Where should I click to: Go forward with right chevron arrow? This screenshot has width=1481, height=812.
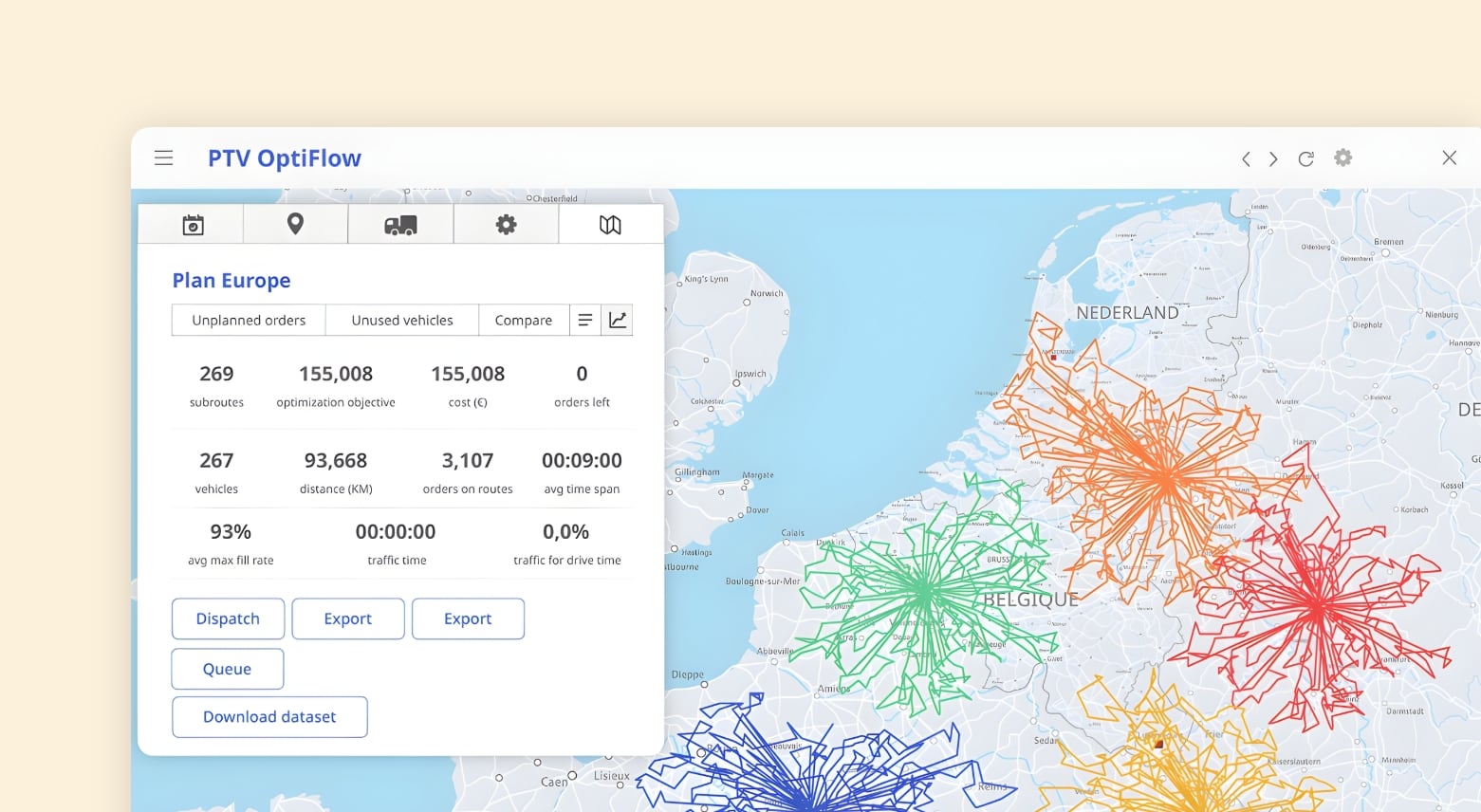tap(1273, 159)
